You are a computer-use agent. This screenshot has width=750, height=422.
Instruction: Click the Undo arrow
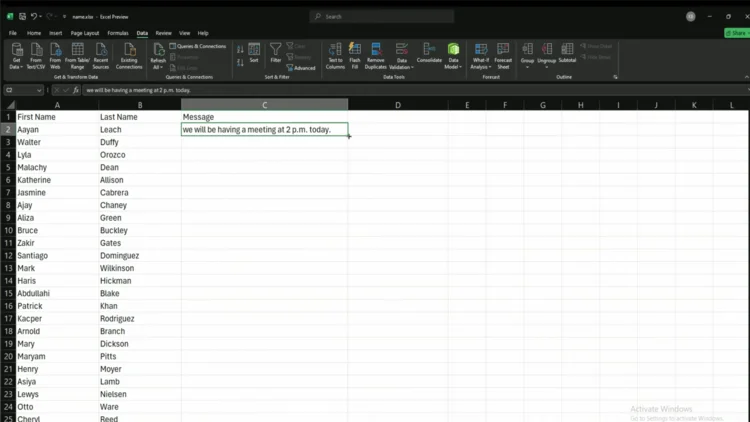[x=33, y=16]
